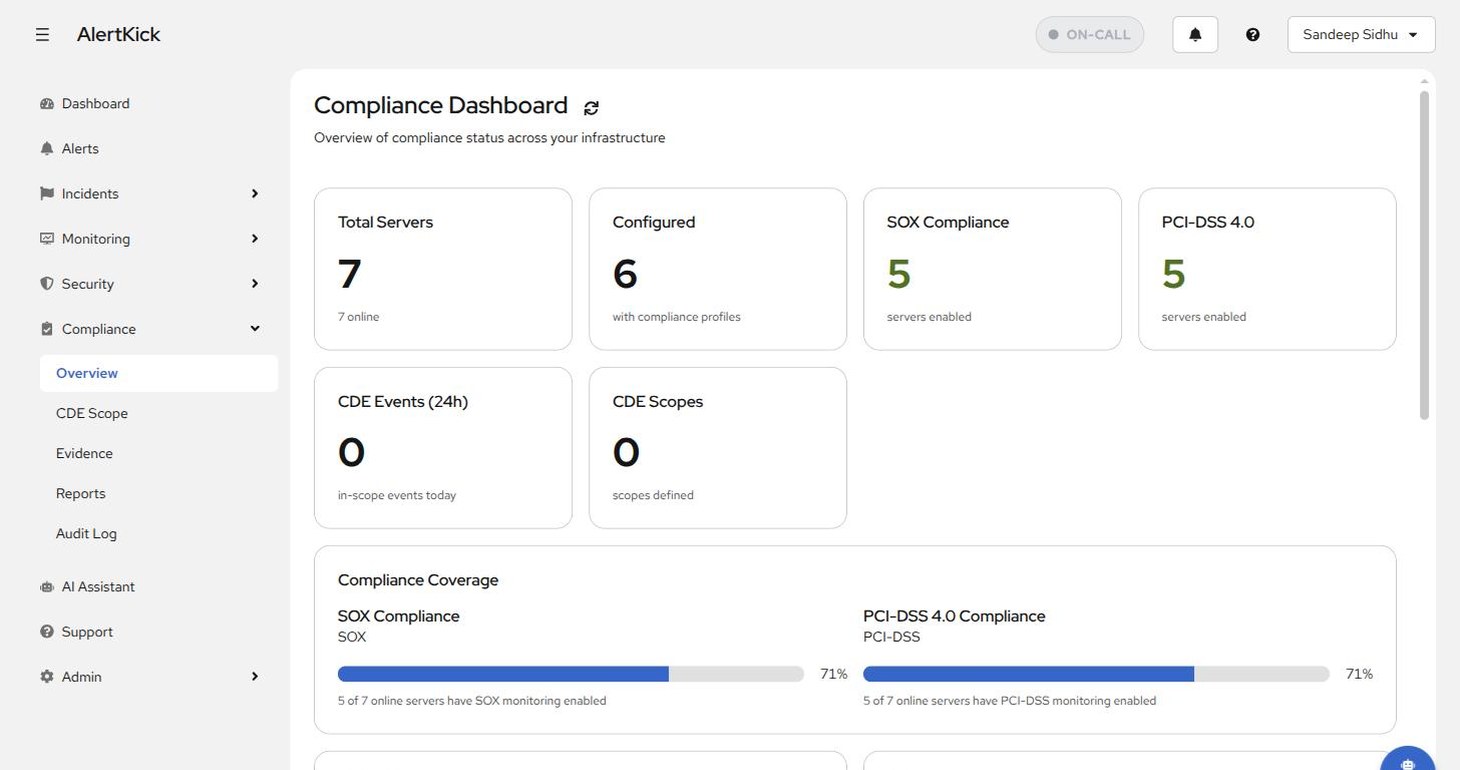Viewport: 1460px width, 770px height.
Task: Open the AI Assistant menu item
Action: [x=98, y=587]
